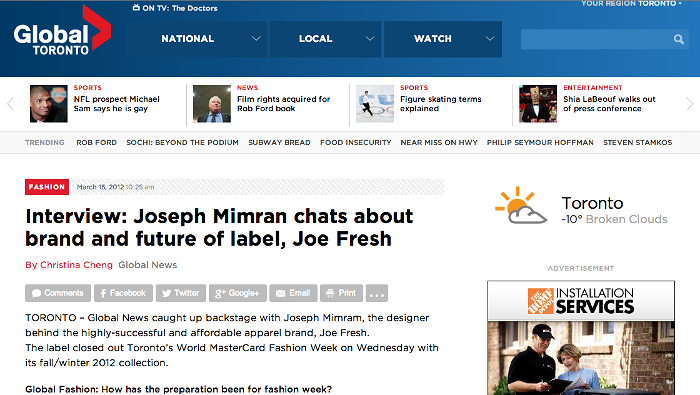Viewport: 700px width, 395px height.
Task: Click the Global News byline text
Action: pos(148,265)
